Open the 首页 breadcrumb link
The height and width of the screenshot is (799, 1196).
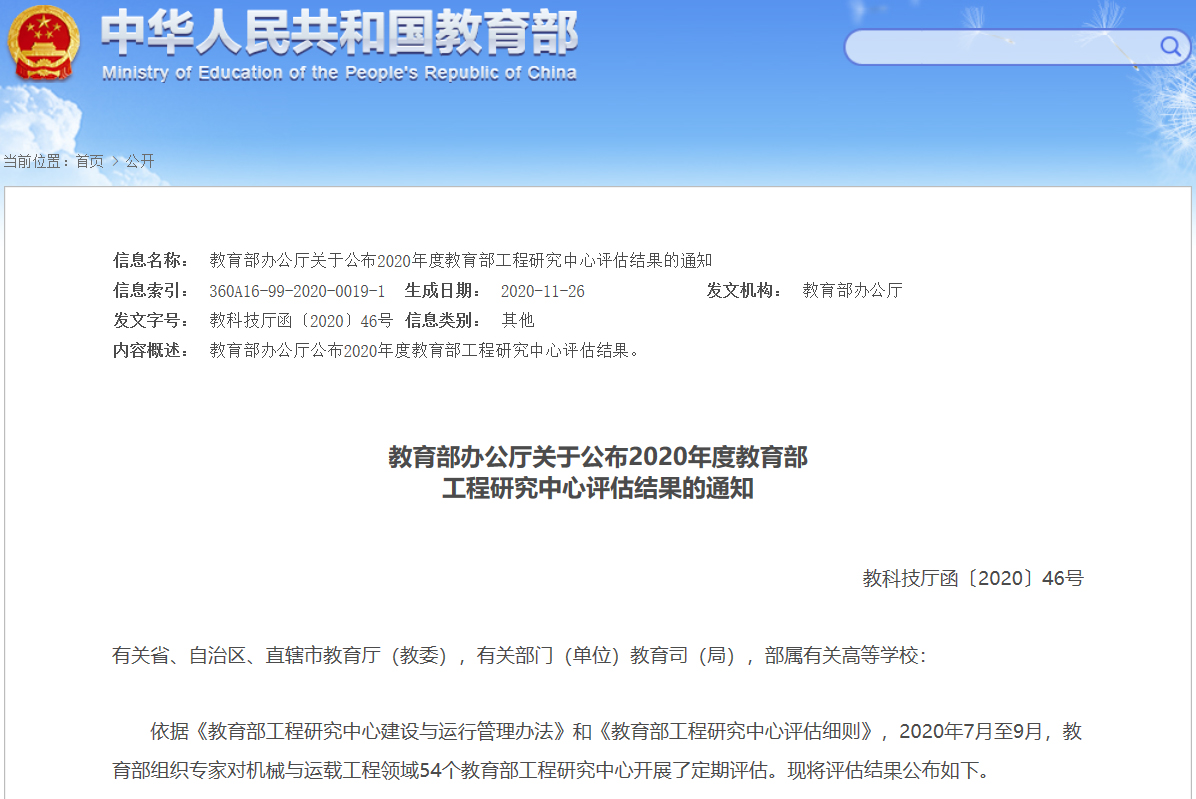coord(89,161)
